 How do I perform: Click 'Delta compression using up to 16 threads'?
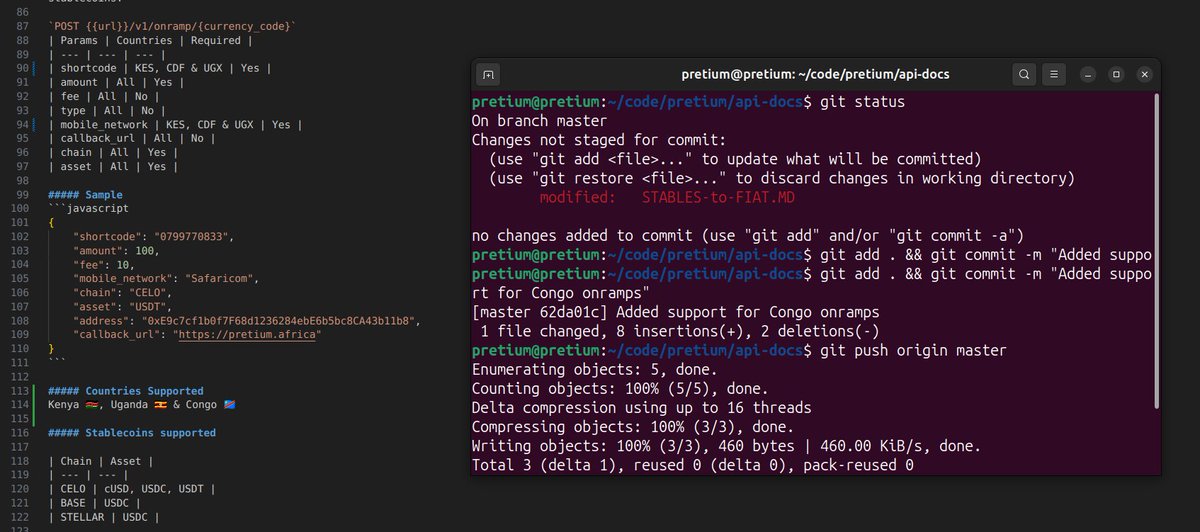(641, 406)
